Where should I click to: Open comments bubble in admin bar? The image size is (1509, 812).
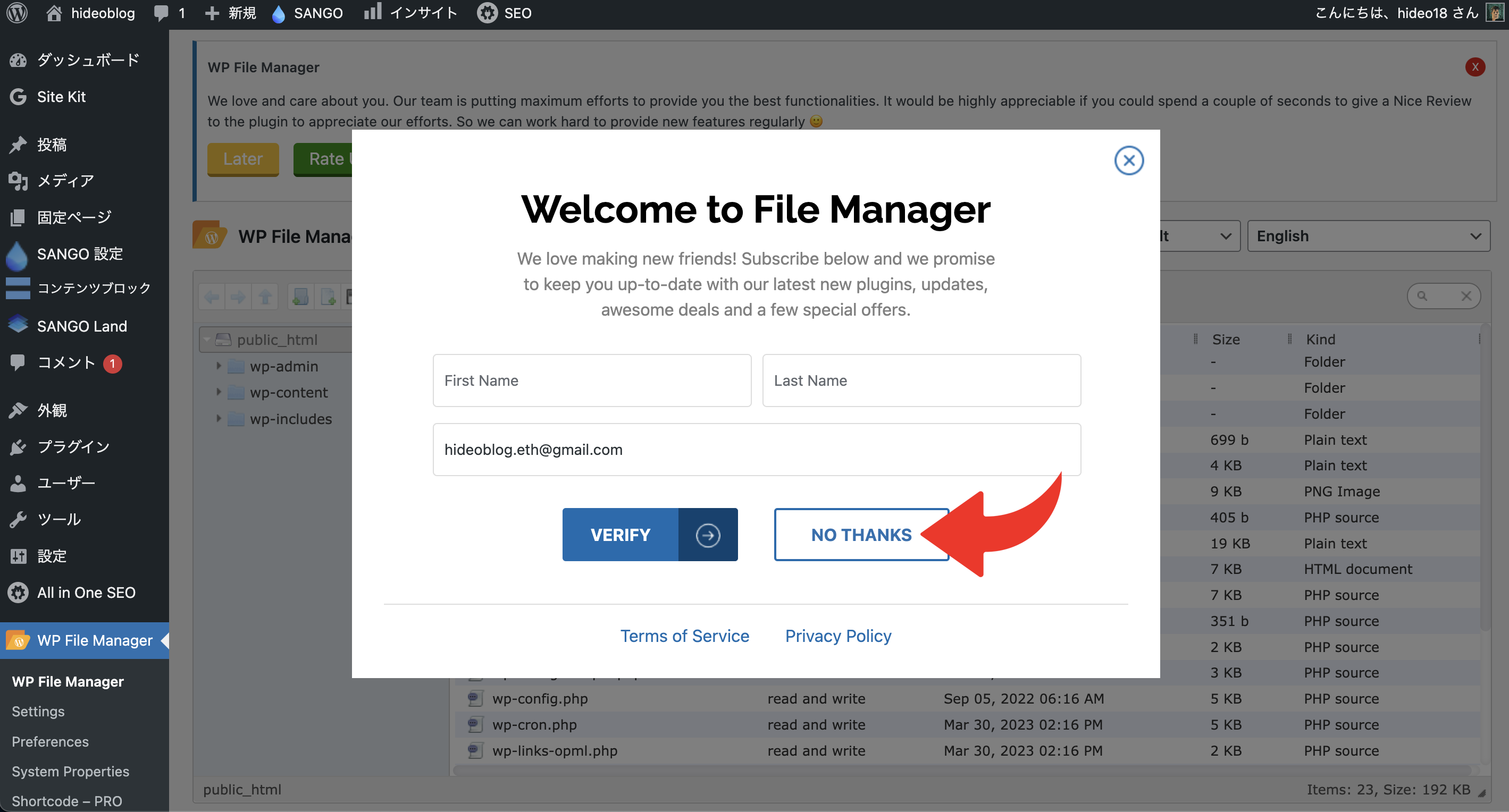(x=169, y=13)
